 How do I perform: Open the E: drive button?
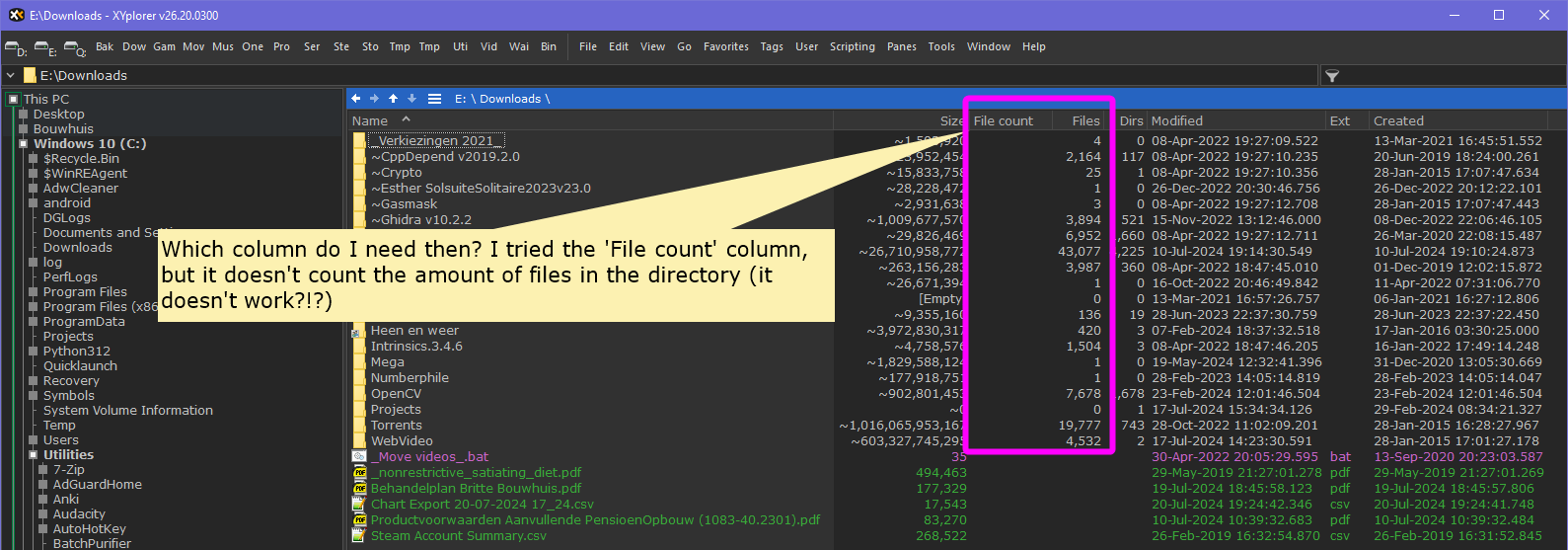[44, 47]
